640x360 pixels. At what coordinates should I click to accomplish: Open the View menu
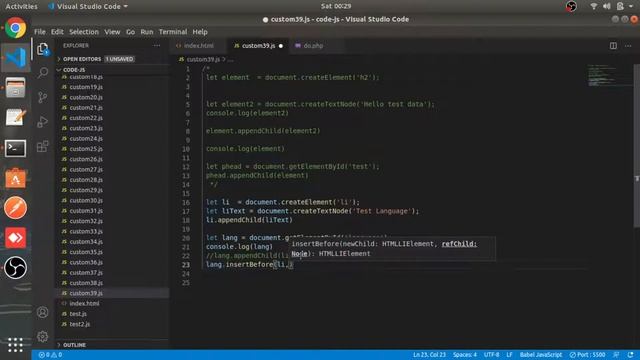point(112,32)
